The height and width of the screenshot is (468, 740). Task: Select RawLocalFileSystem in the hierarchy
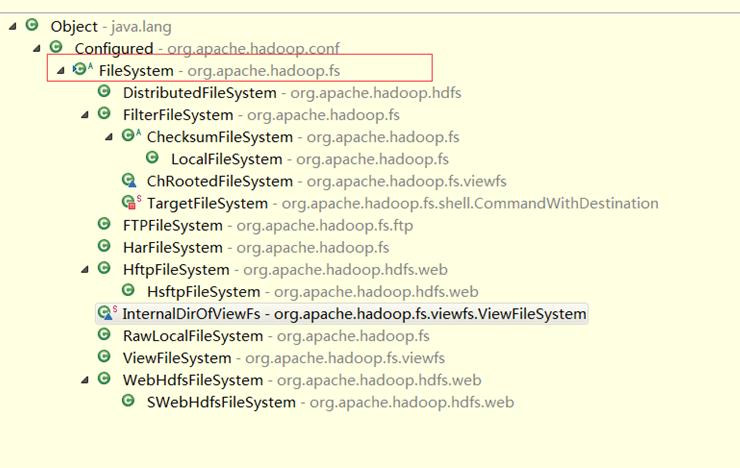(x=276, y=336)
